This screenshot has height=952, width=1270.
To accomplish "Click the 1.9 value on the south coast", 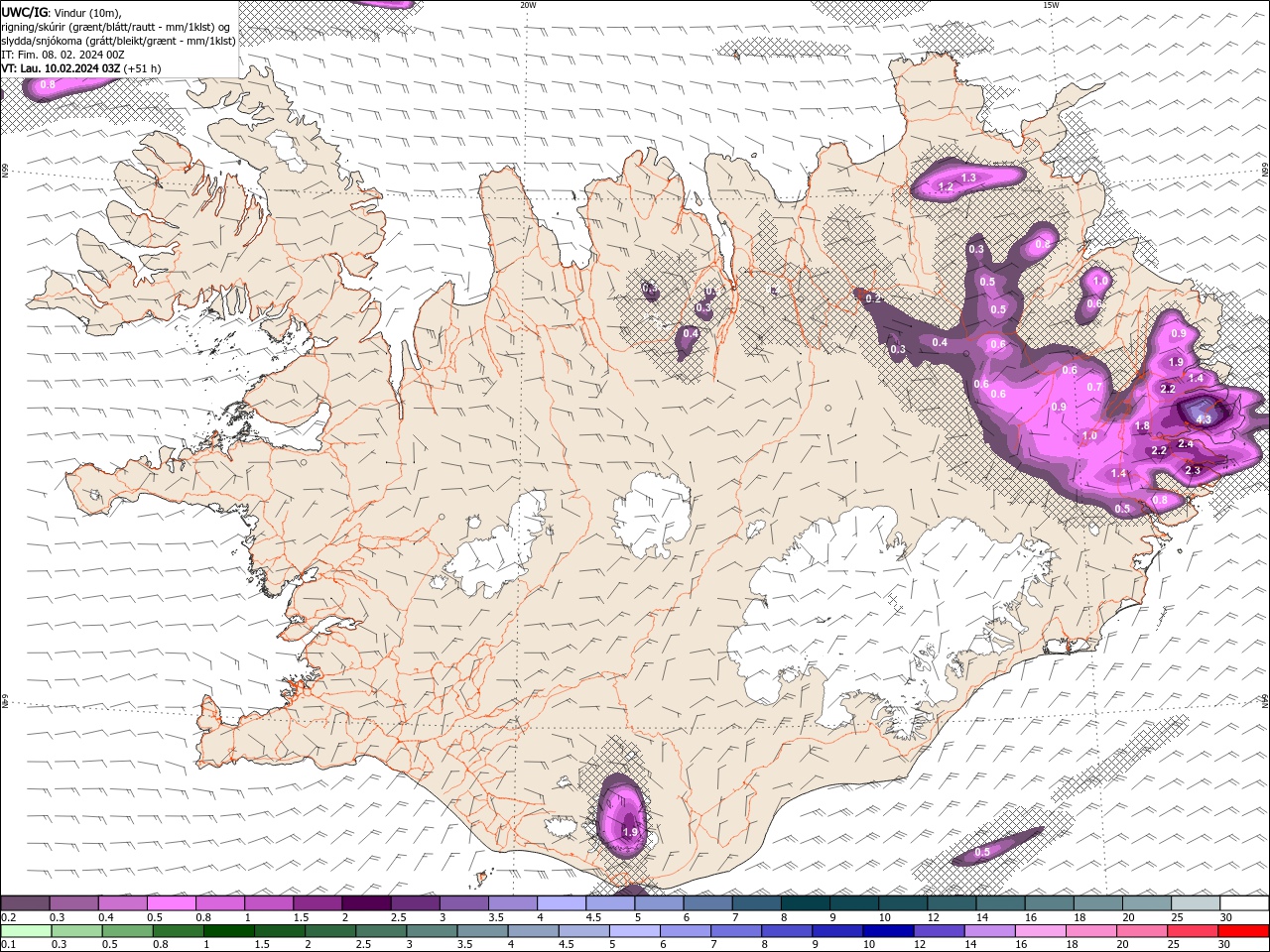I will tap(629, 832).
